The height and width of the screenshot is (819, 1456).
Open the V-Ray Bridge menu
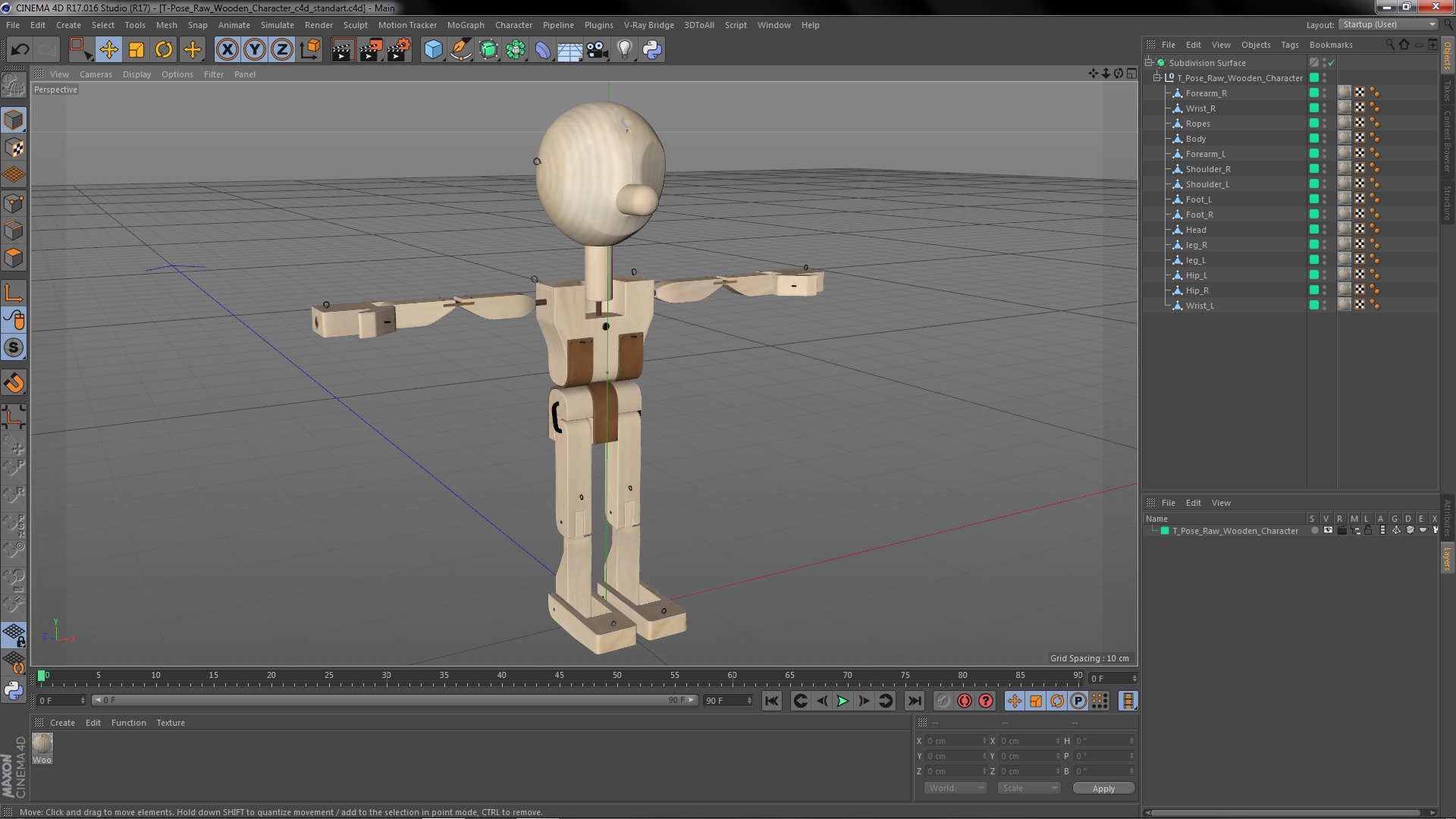648,25
